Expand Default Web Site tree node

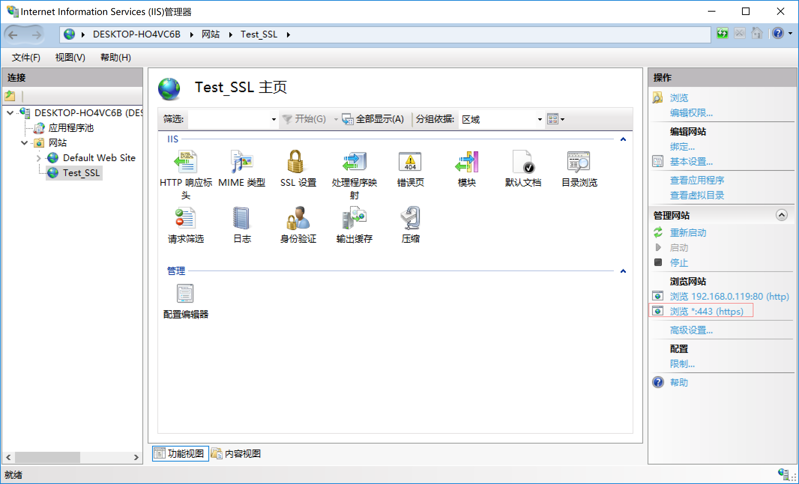pos(38,158)
